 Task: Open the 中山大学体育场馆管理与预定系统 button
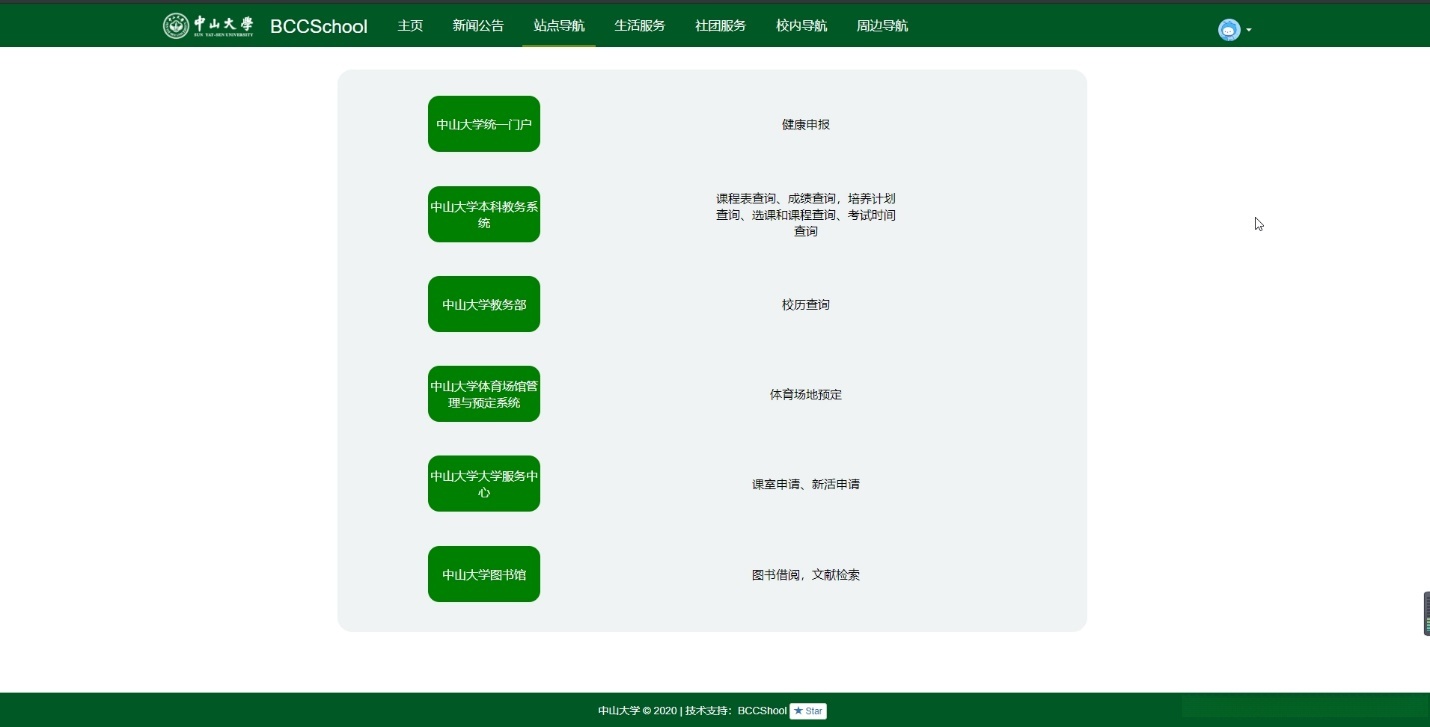pyautogui.click(x=484, y=394)
